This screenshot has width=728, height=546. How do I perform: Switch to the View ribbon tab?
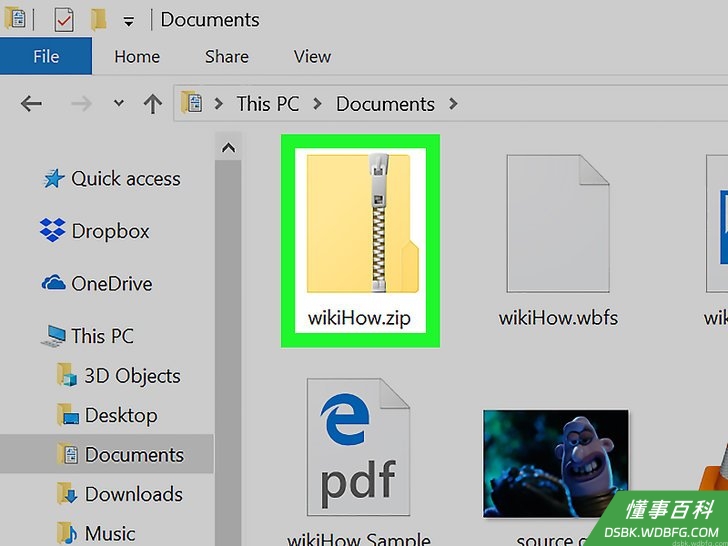pos(312,56)
